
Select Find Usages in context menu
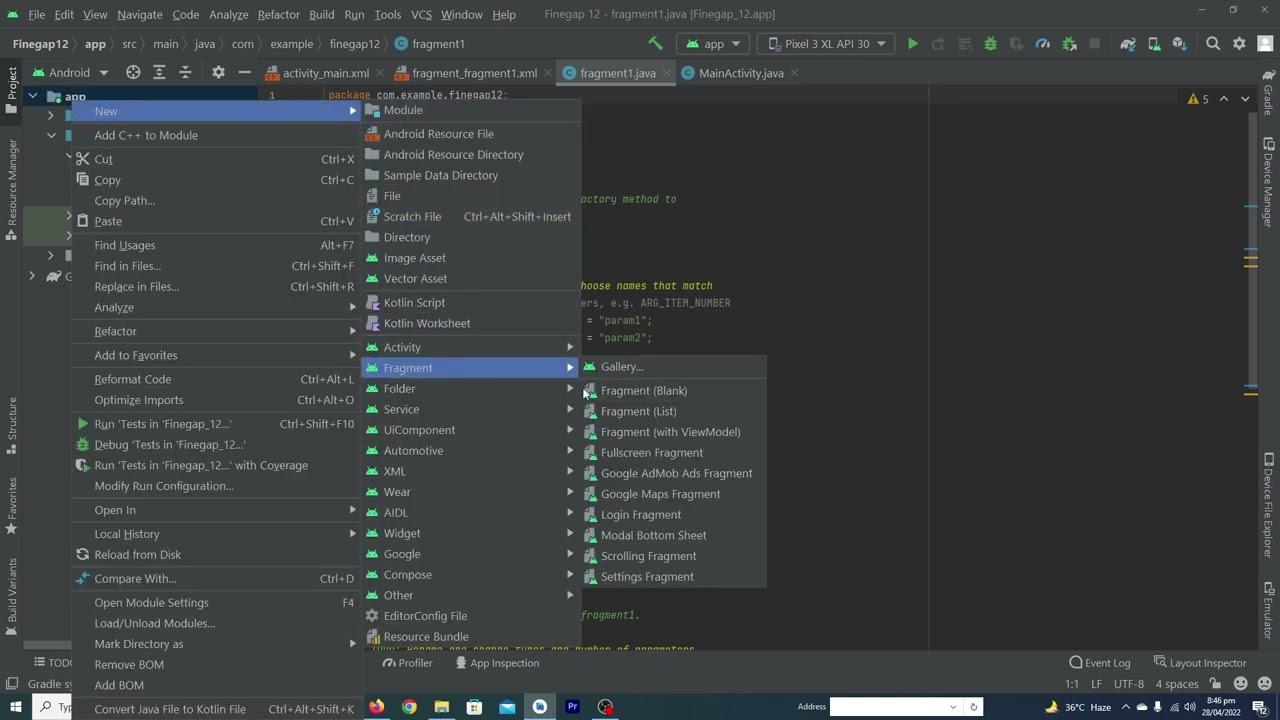click(217, 245)
